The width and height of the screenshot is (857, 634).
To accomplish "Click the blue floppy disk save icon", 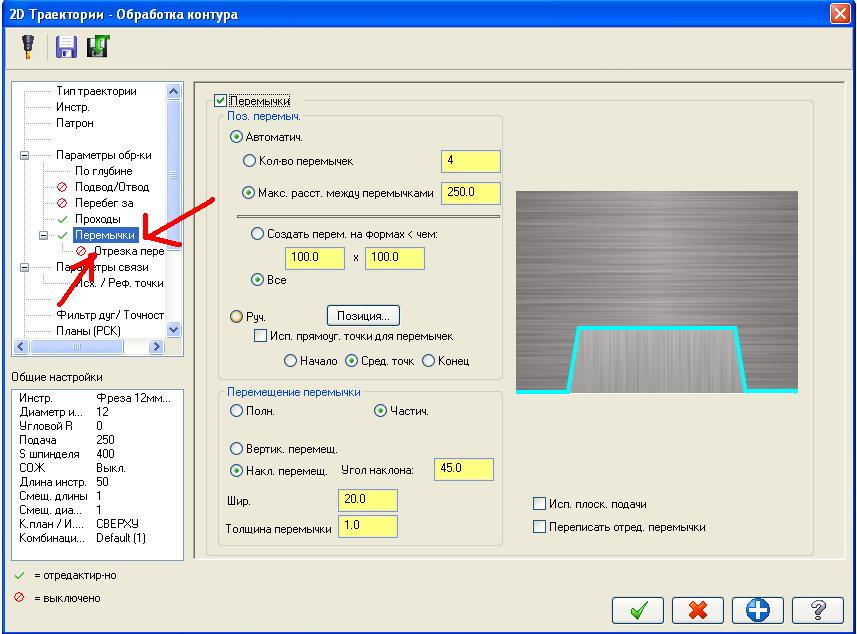I will tap(66, 46).
